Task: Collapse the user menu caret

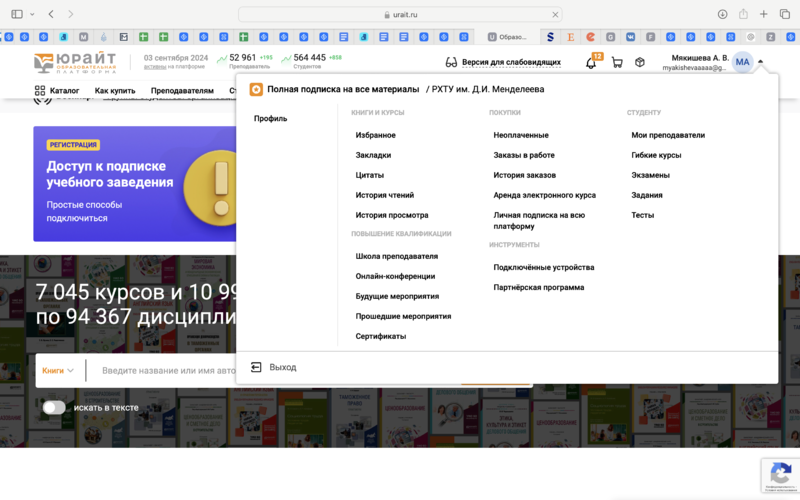Action: click(760, 62)
